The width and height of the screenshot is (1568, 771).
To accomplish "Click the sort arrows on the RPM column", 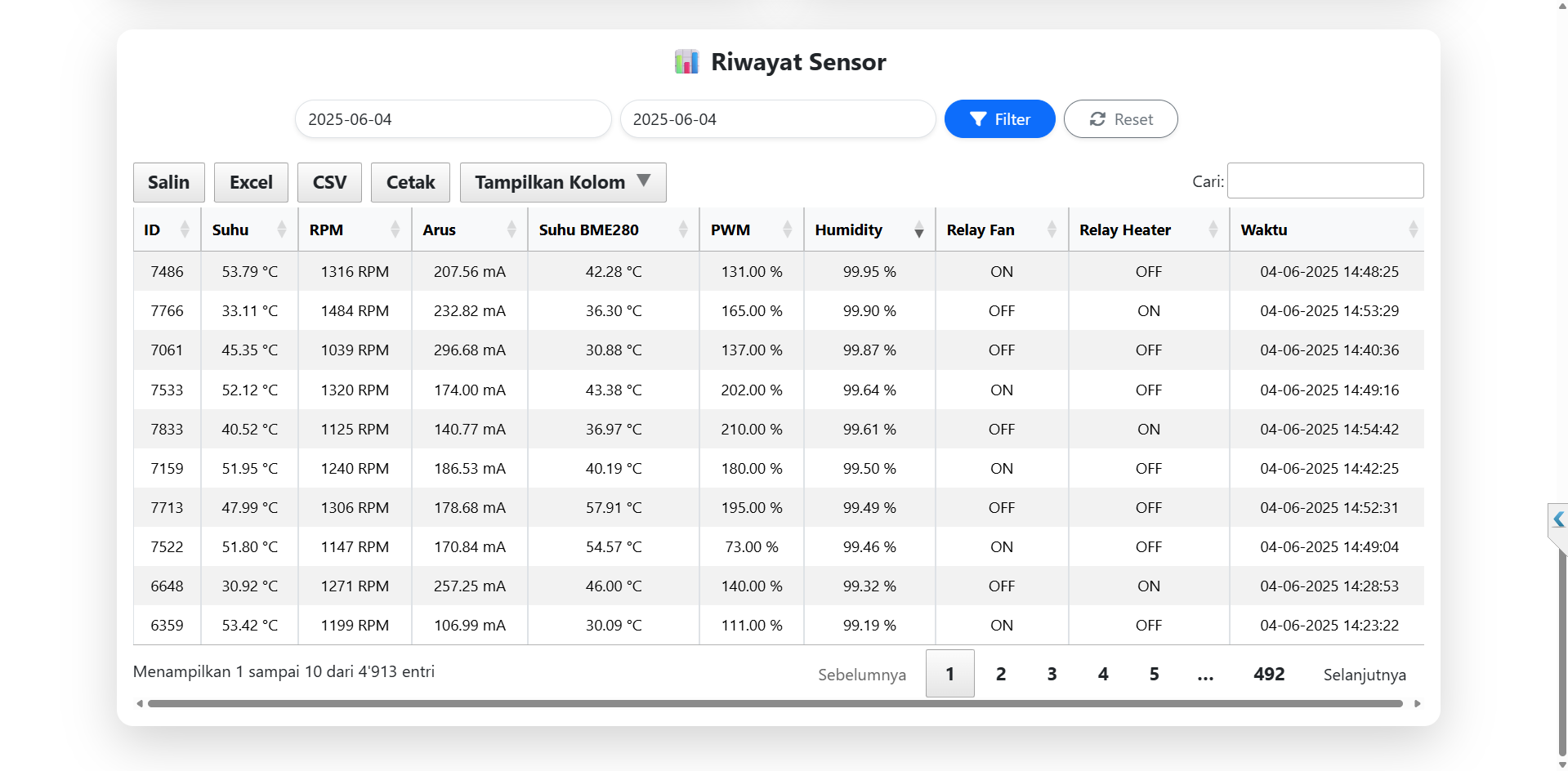I will pyautogui.click(x=395, y=230).
